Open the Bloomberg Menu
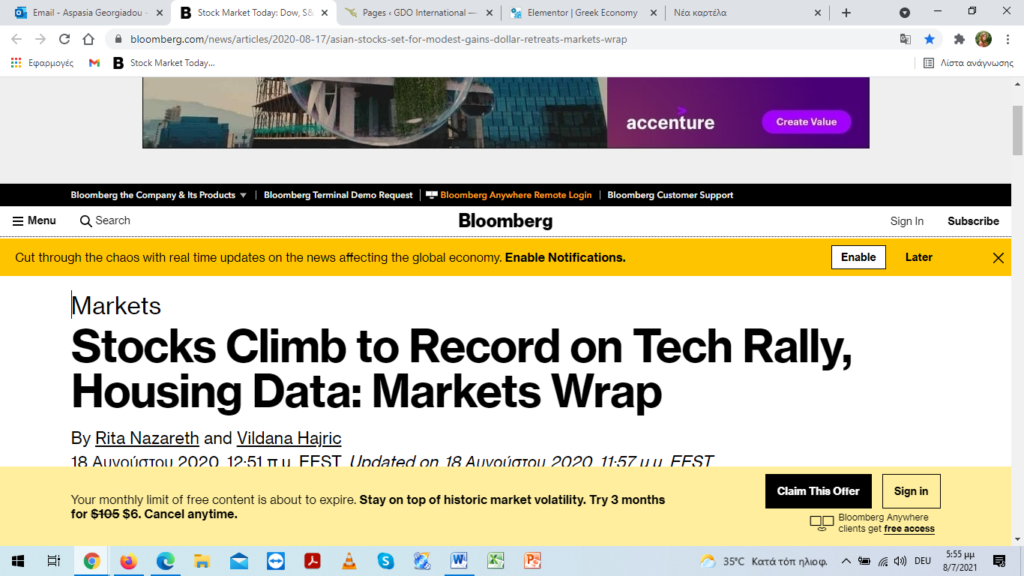 tap(34, 221)
